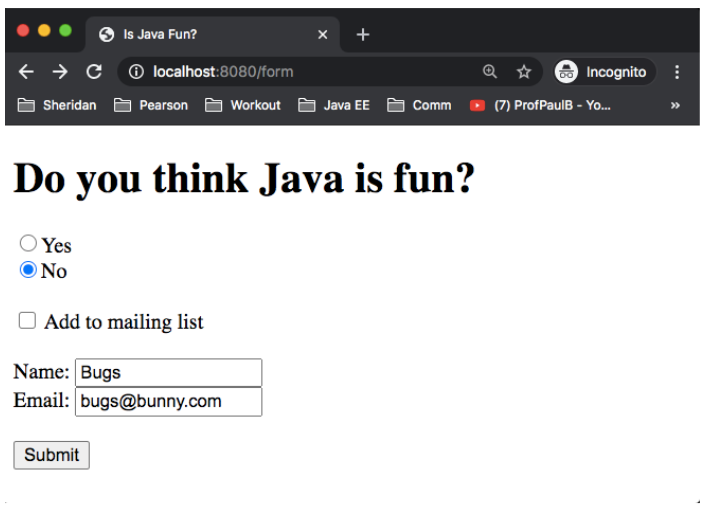Viewport: 711px width, 508px height.
Task: Open the zoom magnifier icon in address bar
Action: [490, 72]
